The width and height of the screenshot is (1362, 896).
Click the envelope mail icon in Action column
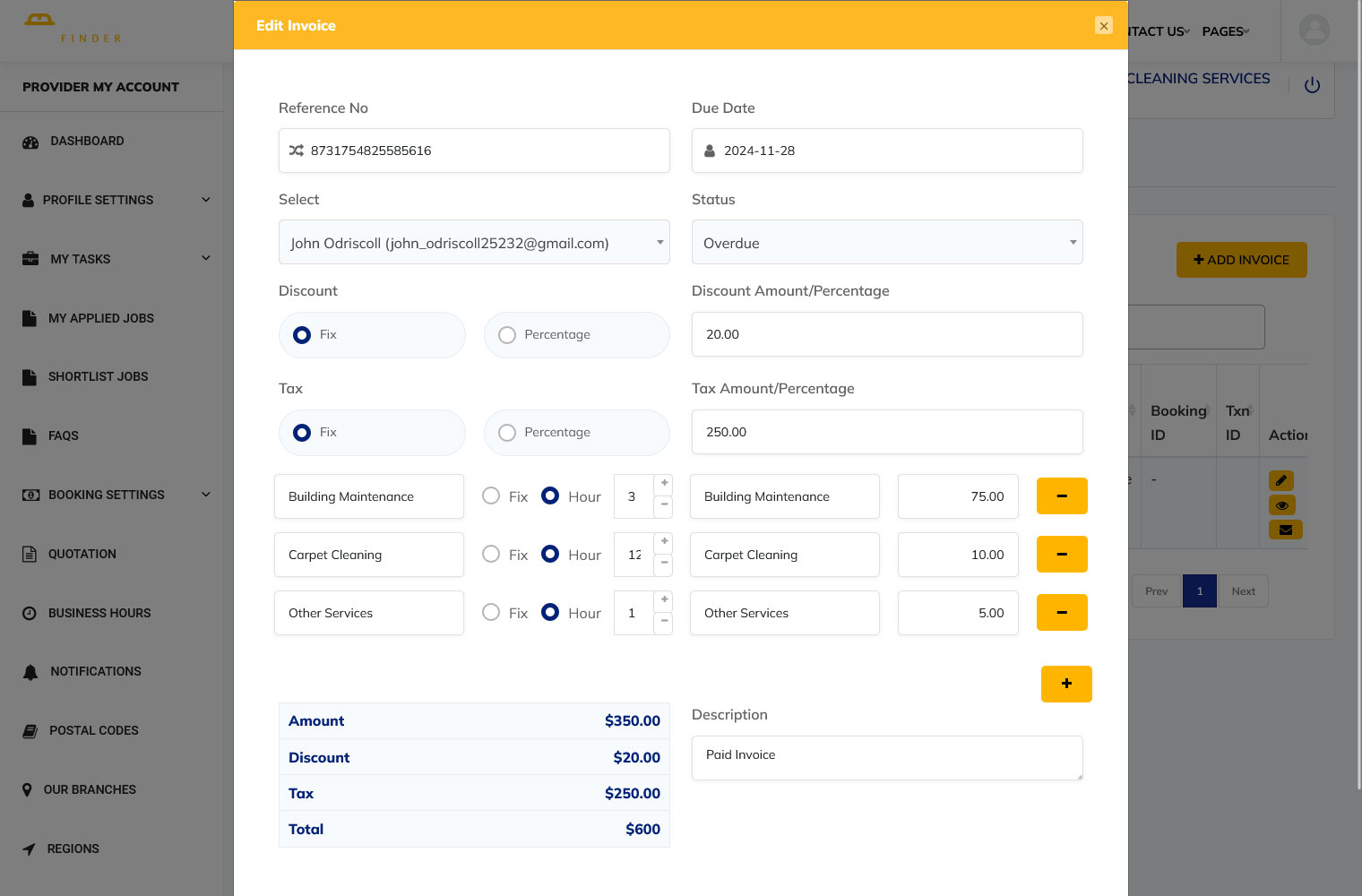[1285, 530]
